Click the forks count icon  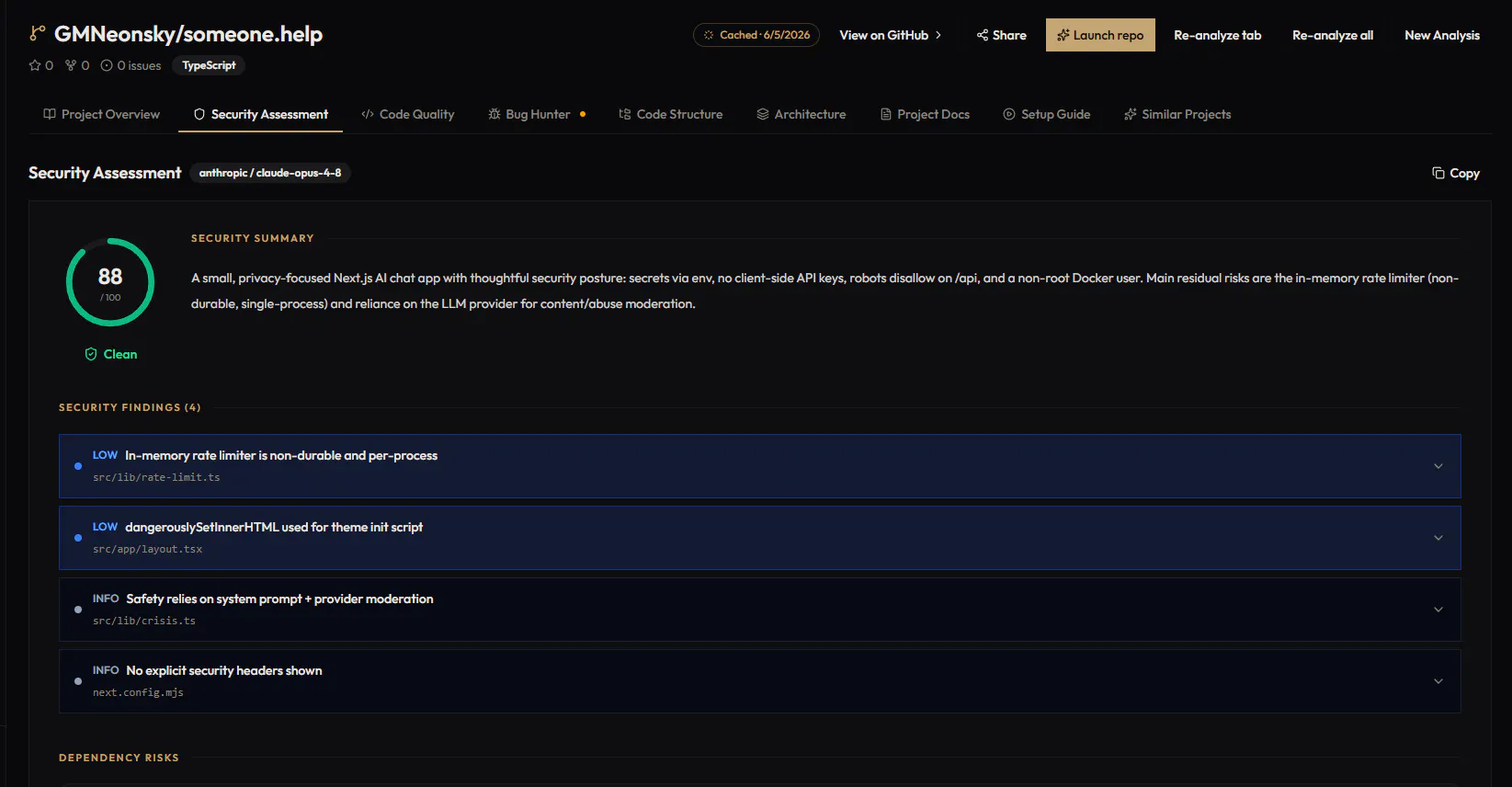[x=71, y=65]
